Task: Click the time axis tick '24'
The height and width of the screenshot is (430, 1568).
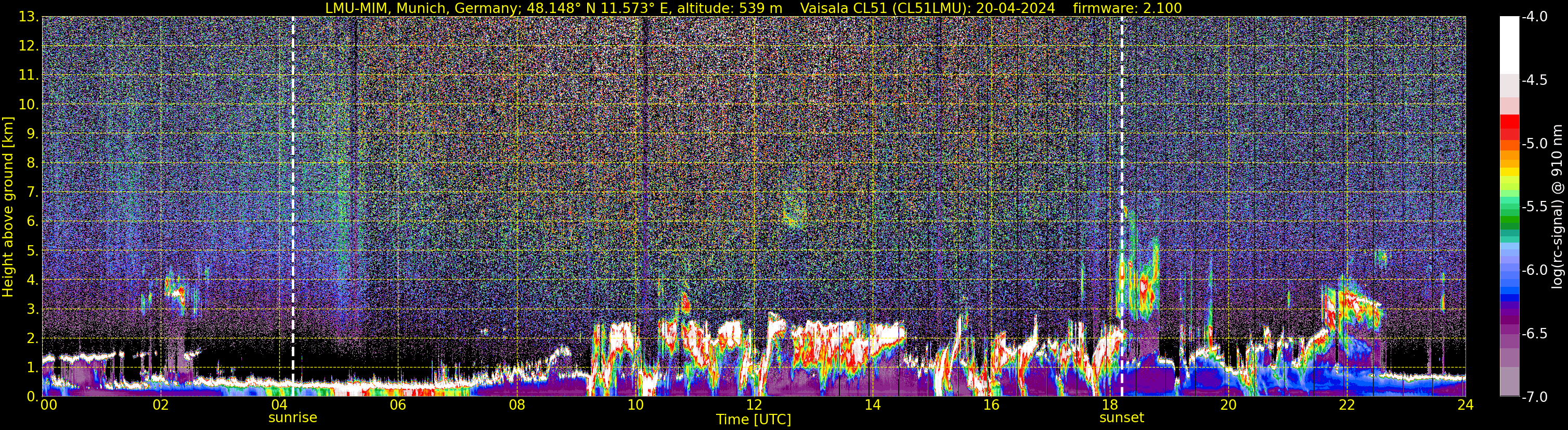Action: point(1465,406)
